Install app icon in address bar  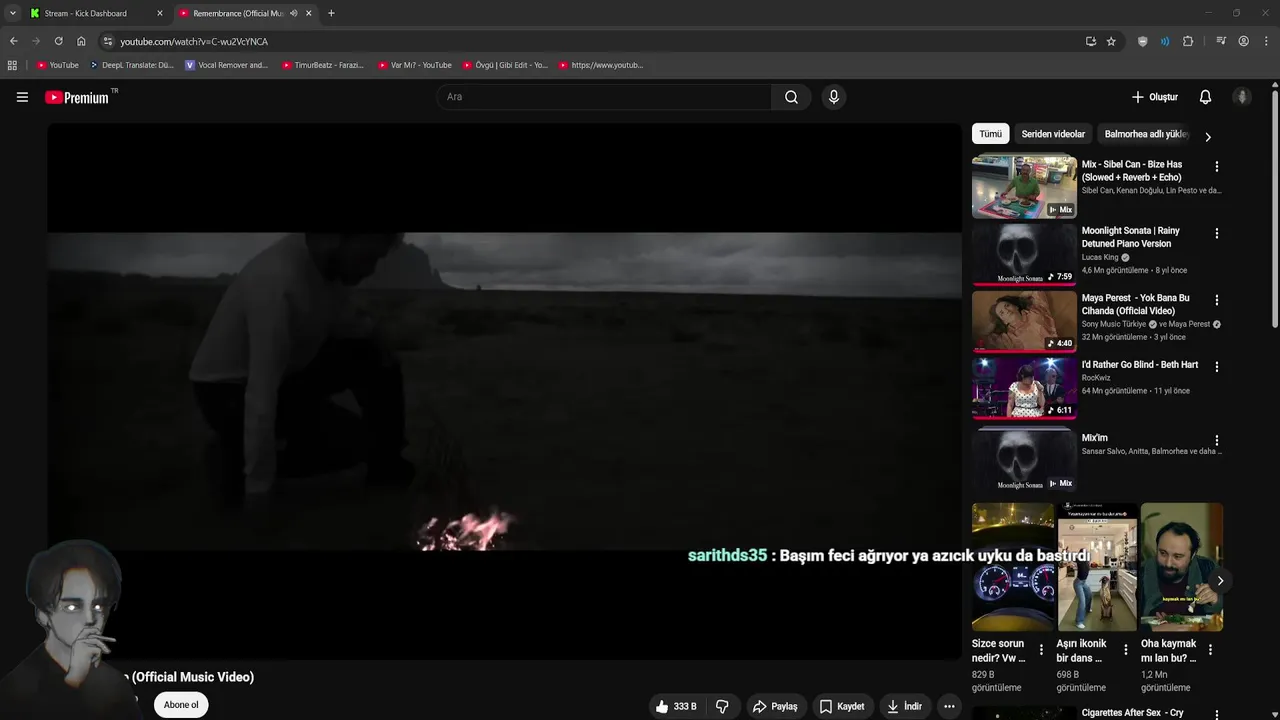(1090, 41)
